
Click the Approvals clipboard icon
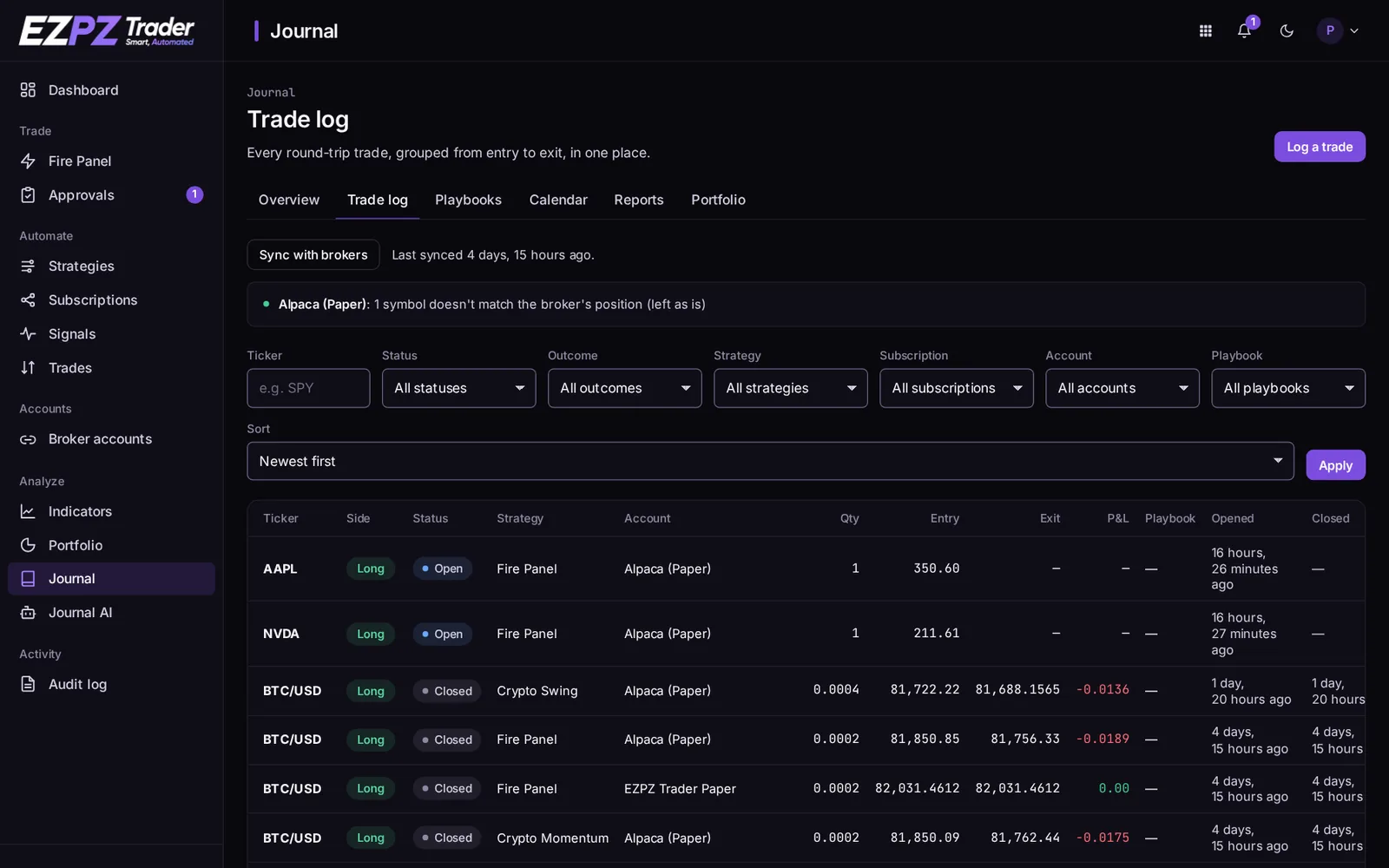pos(28,194)
